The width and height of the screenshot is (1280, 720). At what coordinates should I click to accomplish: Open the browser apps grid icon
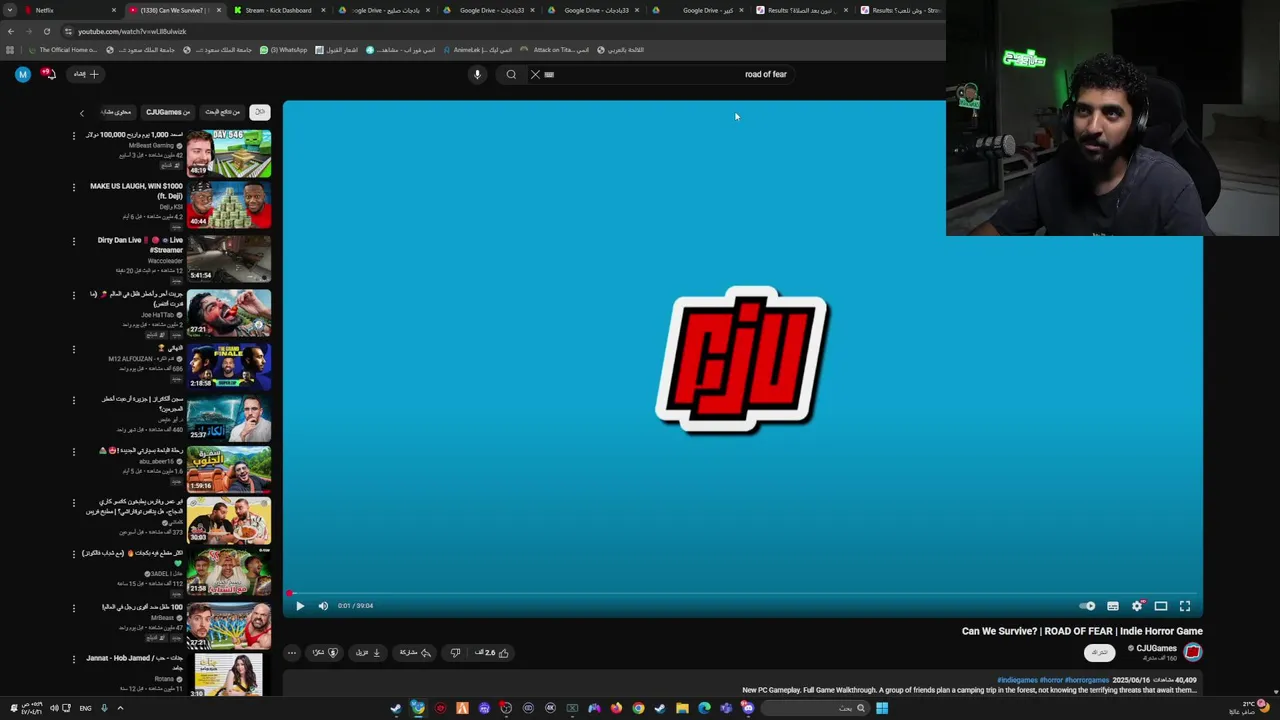[10, 50]
